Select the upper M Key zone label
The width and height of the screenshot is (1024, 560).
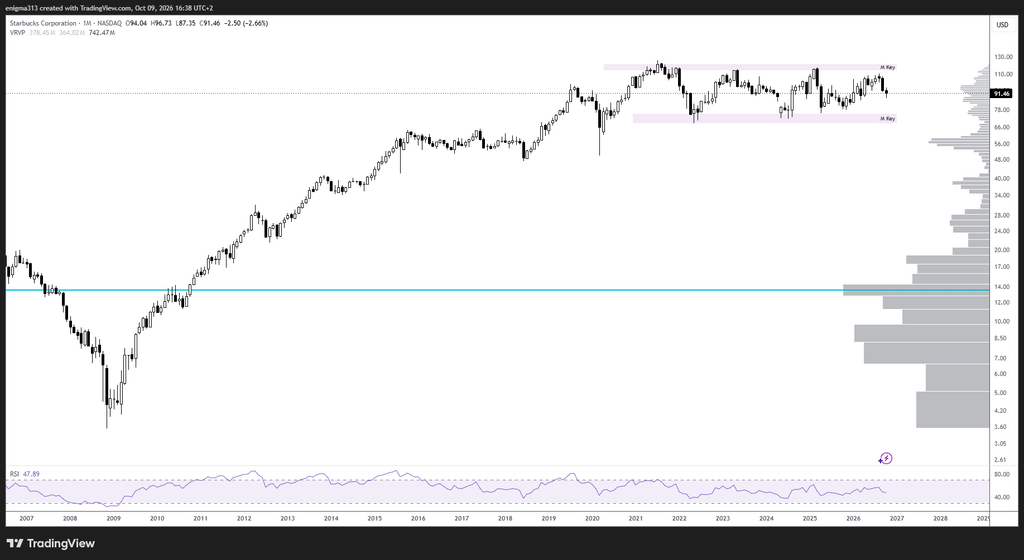click(x=888, y=67)
